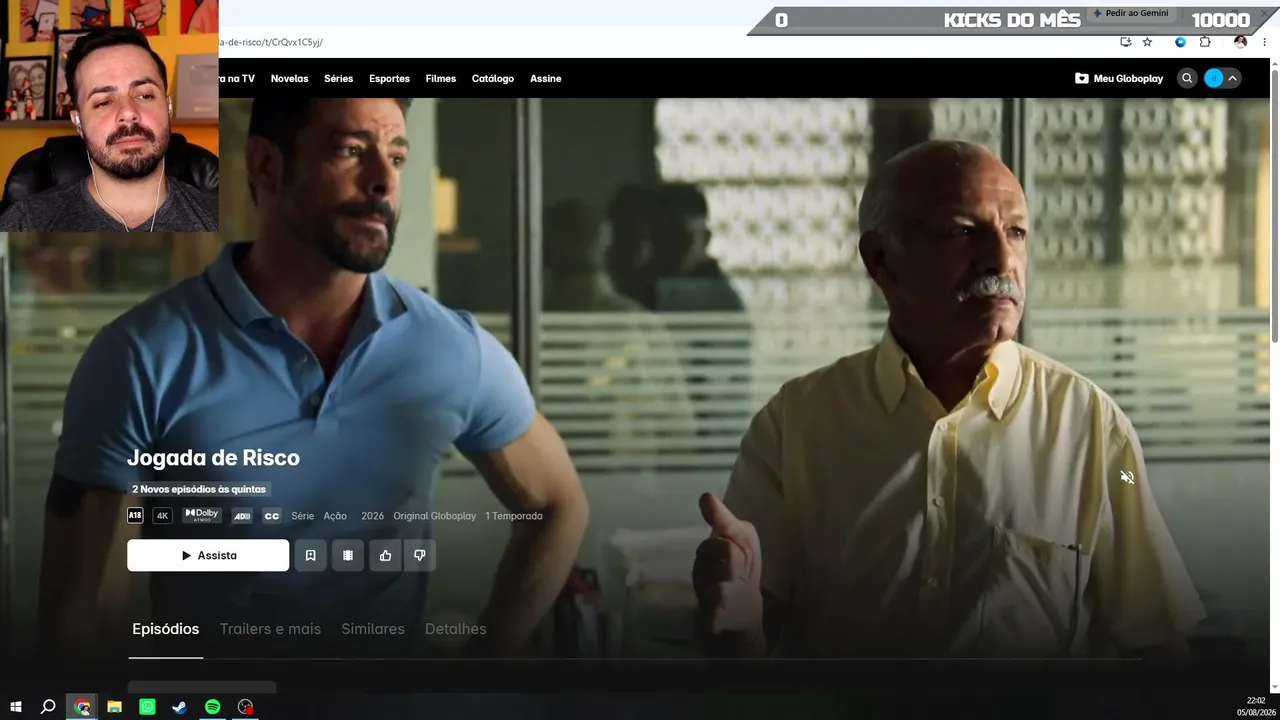Click the closed captions CC badge
Viewport: 1280px width, 720px height.
coord(271,516)
